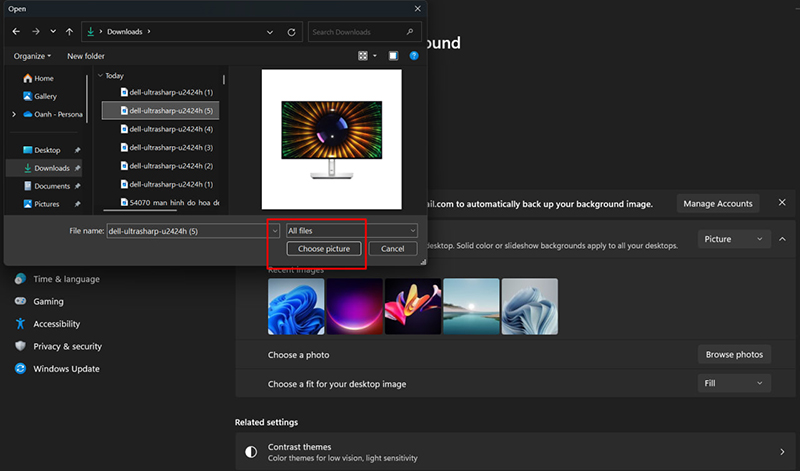Open the blue Help question mark icon
The width and height of the screenshot is (800, 471).
(x=414, y=56)
